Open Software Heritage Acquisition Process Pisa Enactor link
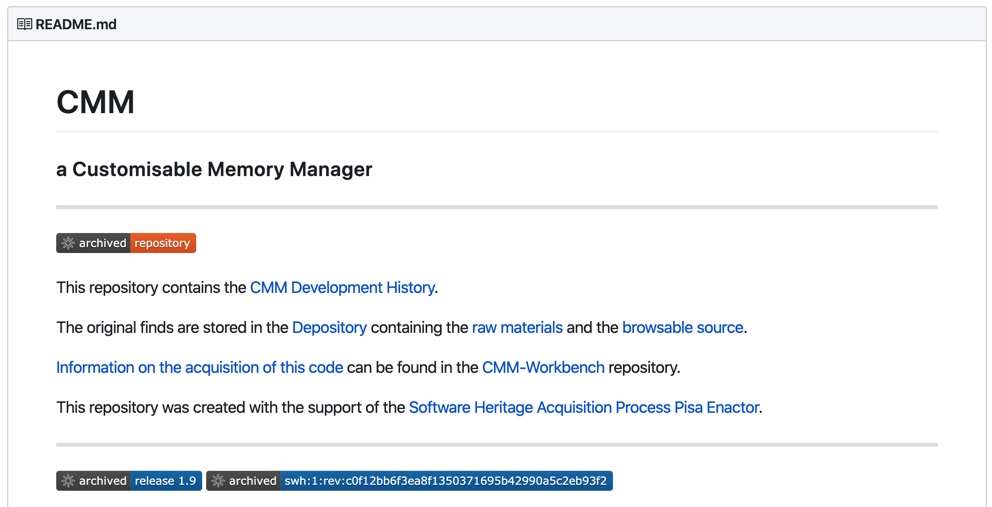 click(584, 407)
